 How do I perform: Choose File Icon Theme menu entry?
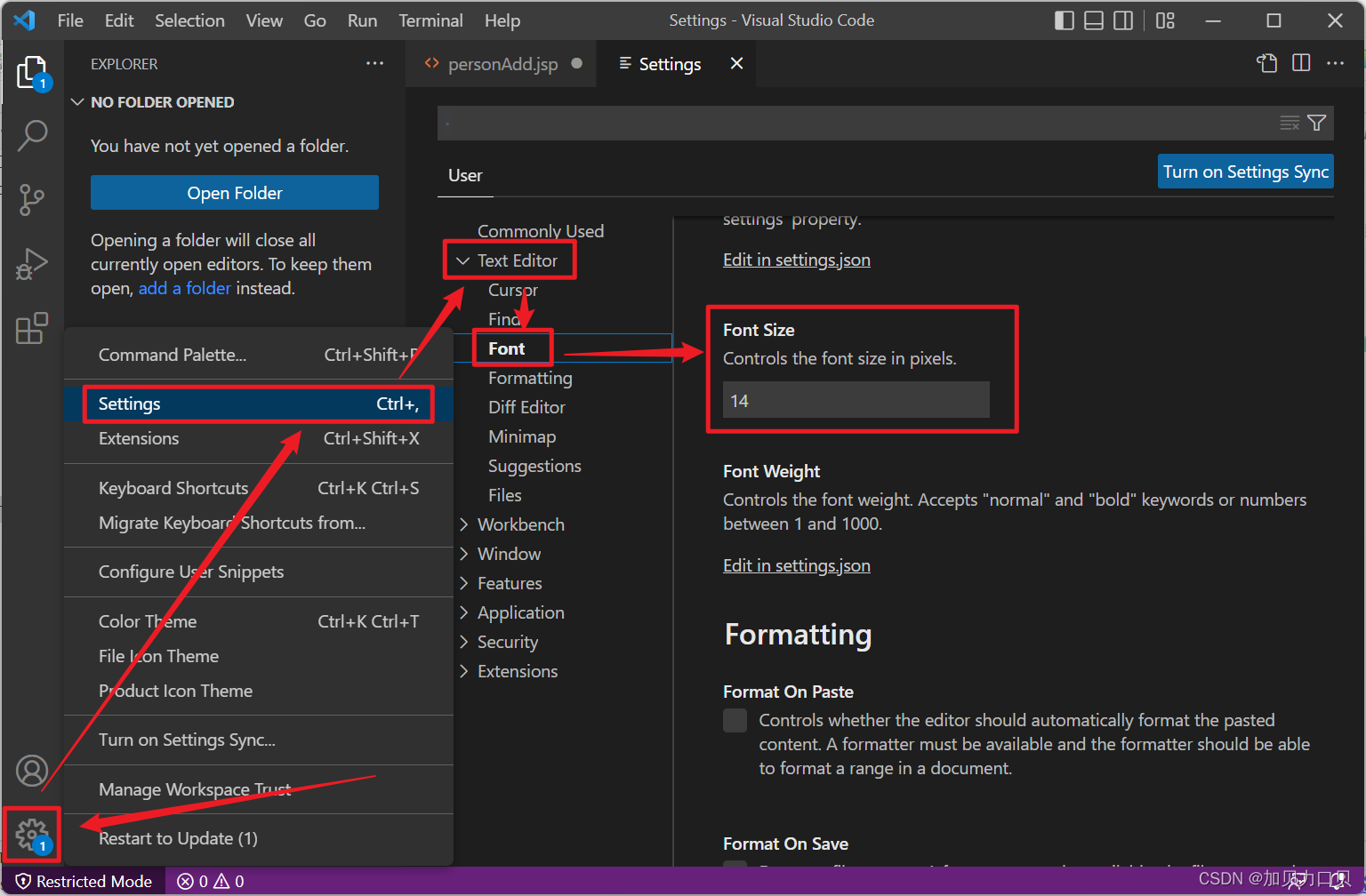point(258,656)
